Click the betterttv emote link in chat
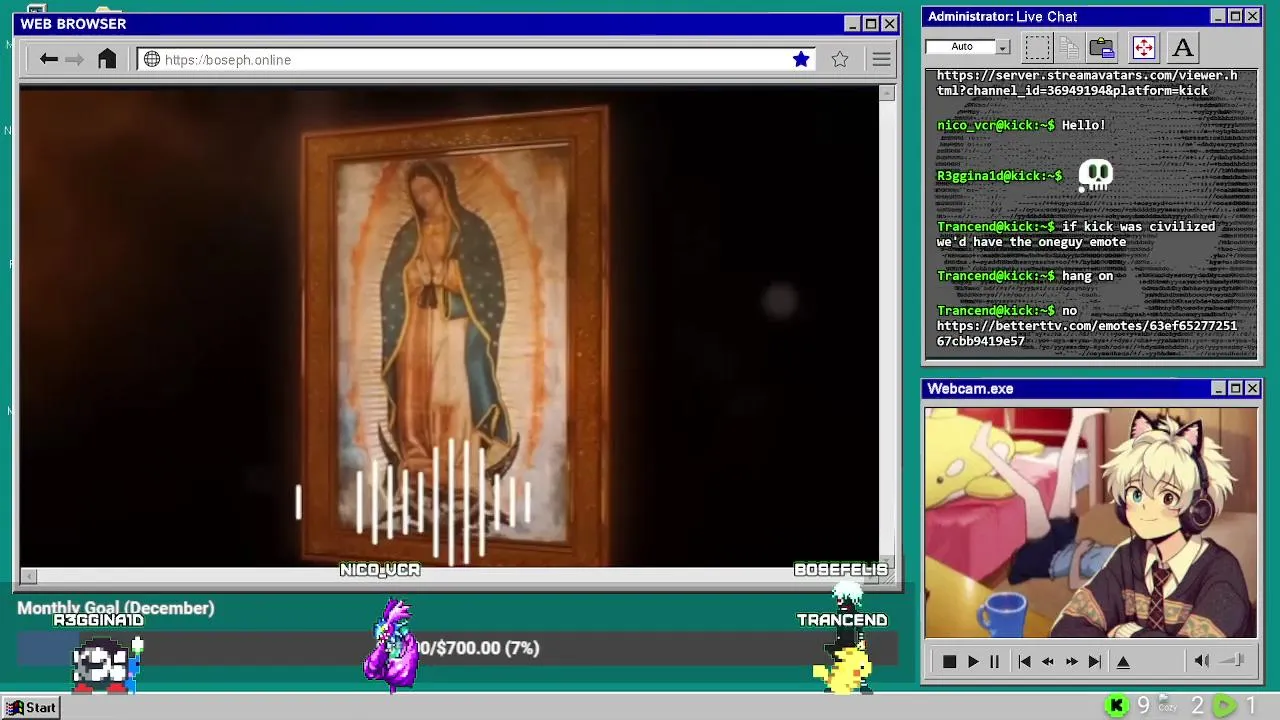Image resolution: width=1280 pixels, height=720 pixels. click(1087, 333)
